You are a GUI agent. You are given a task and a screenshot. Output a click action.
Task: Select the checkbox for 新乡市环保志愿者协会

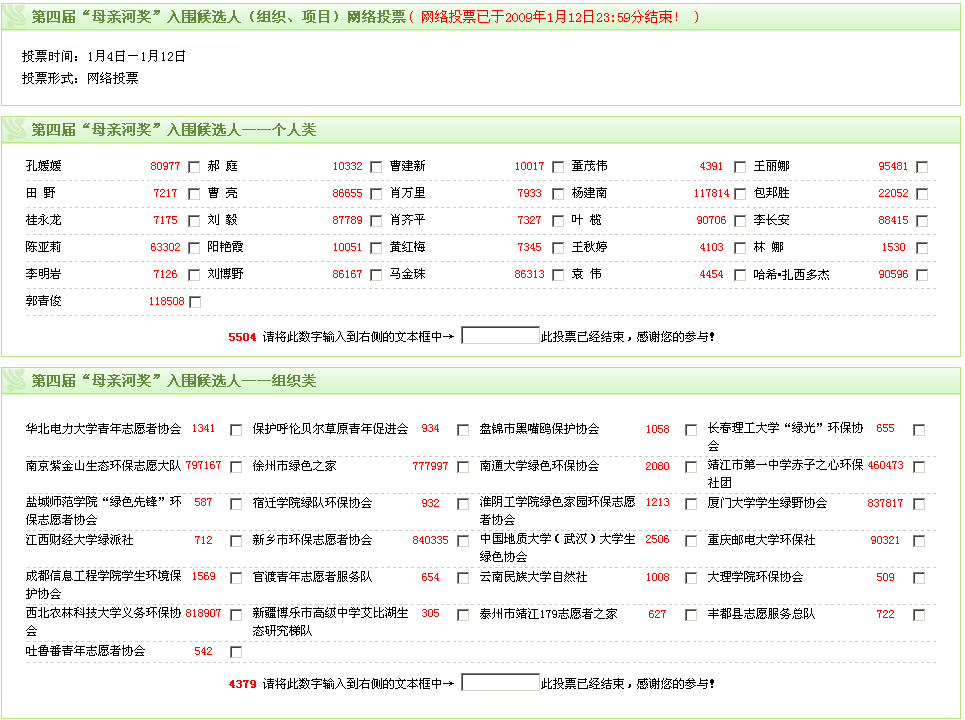point(463,541)
